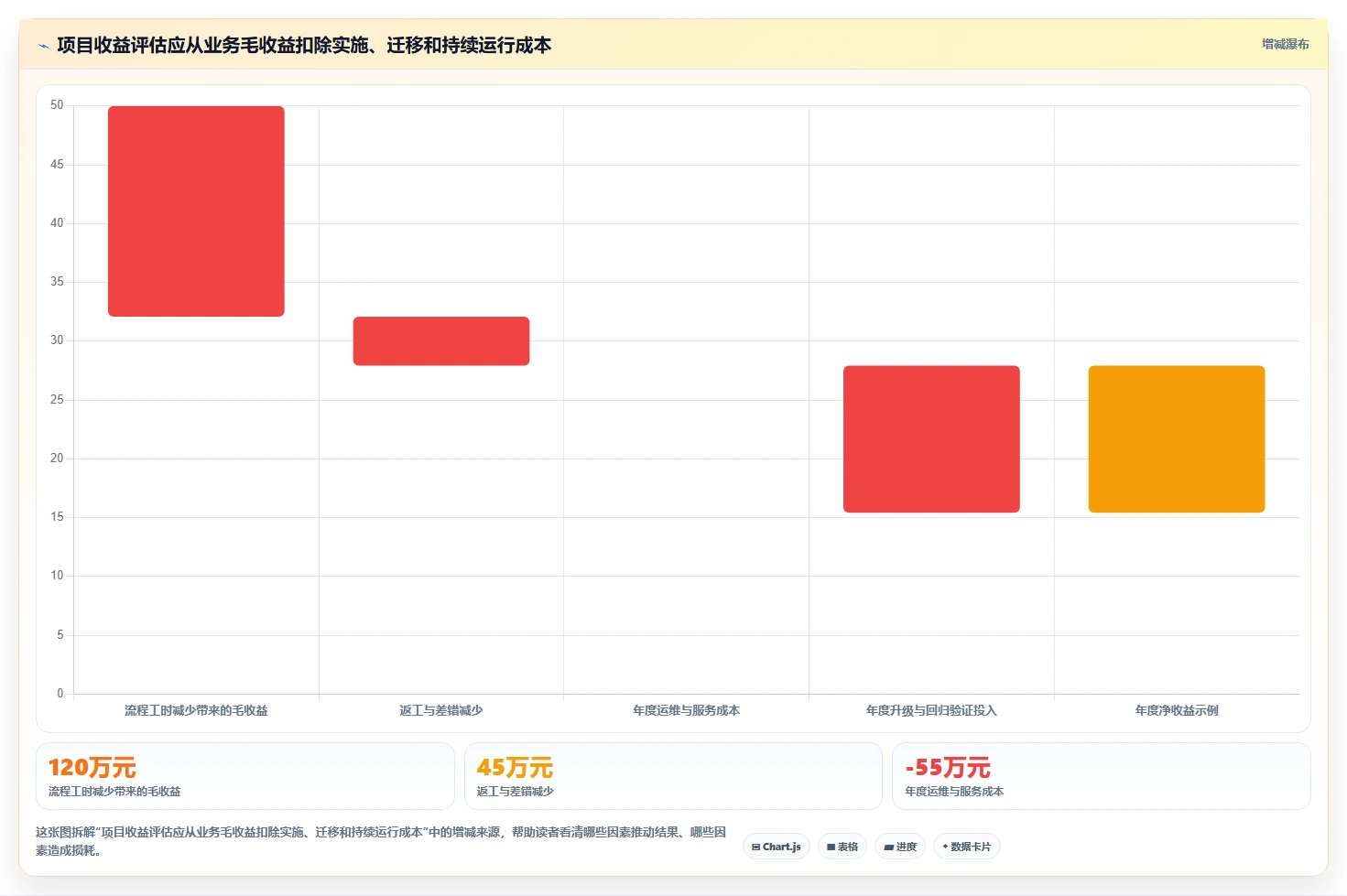
Task: Select the 数据卡片 pill tag
Action: (x=967, y=847)
